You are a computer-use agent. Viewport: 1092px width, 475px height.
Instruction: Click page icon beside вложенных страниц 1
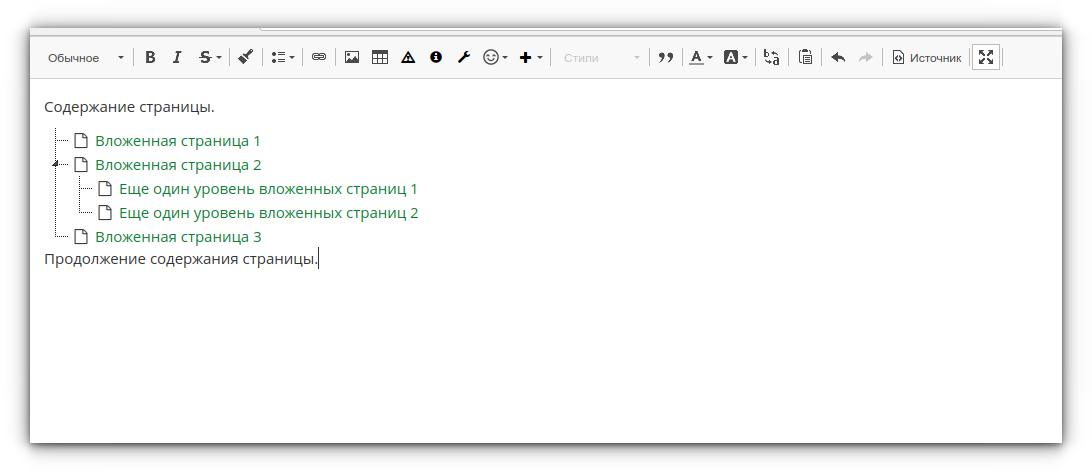(x=104, y=189)
